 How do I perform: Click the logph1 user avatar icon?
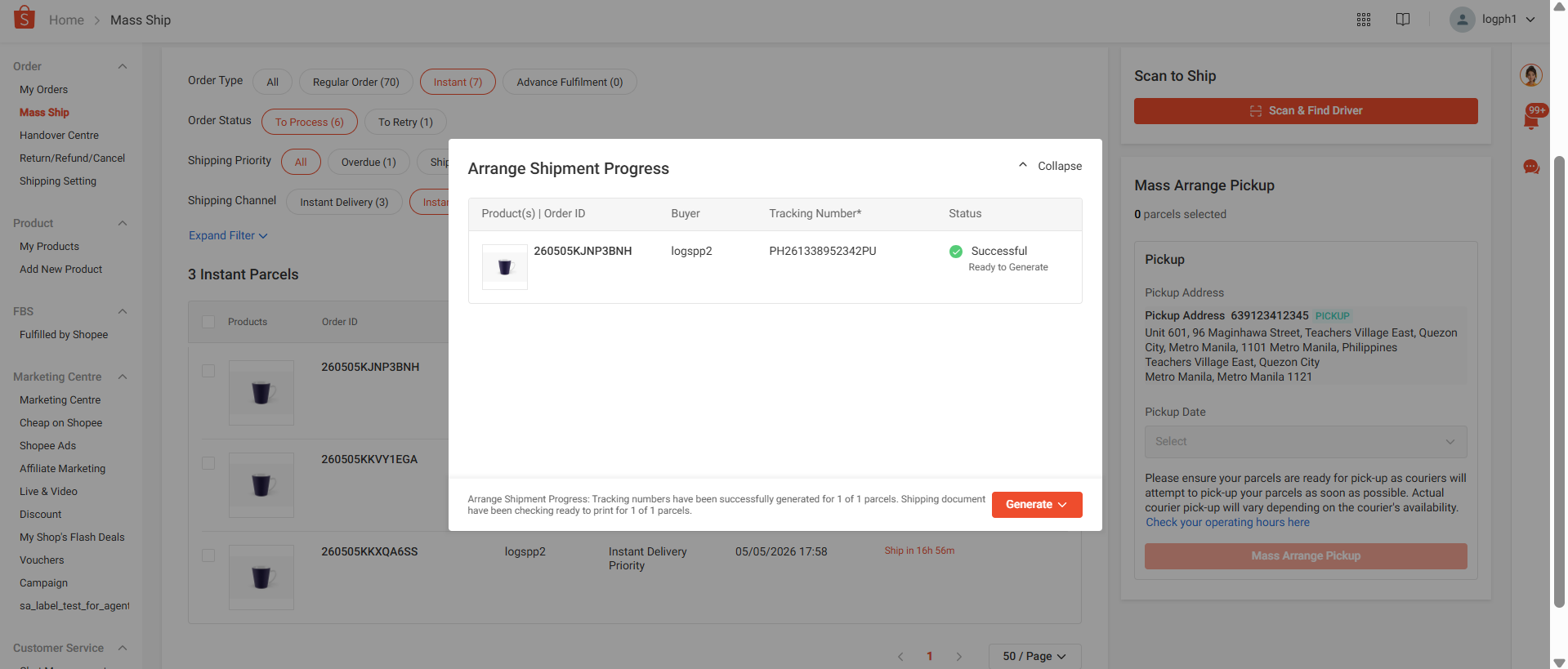[x=1462, y=20]
